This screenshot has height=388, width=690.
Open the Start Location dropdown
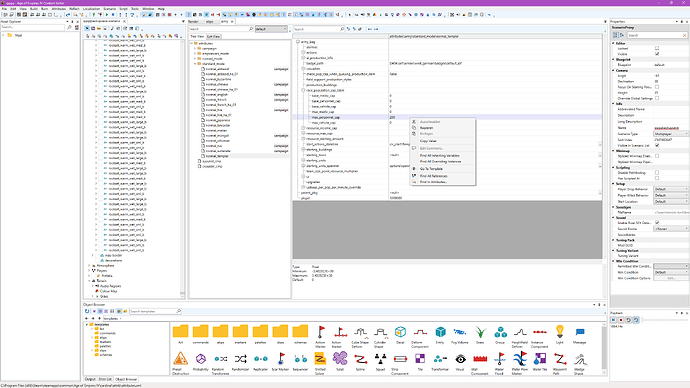pos(671,201)
